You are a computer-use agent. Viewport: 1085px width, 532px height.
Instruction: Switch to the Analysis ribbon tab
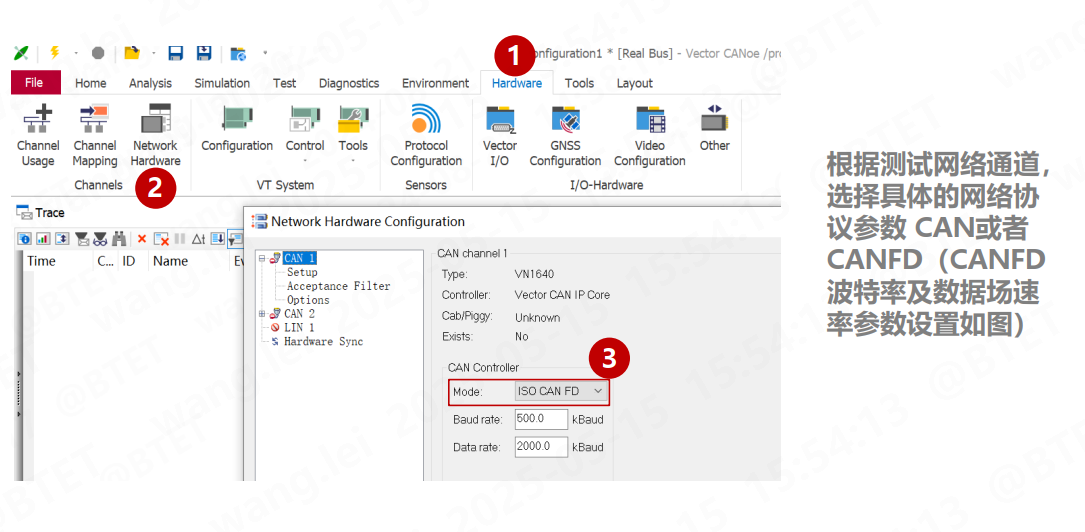[150, 83]
